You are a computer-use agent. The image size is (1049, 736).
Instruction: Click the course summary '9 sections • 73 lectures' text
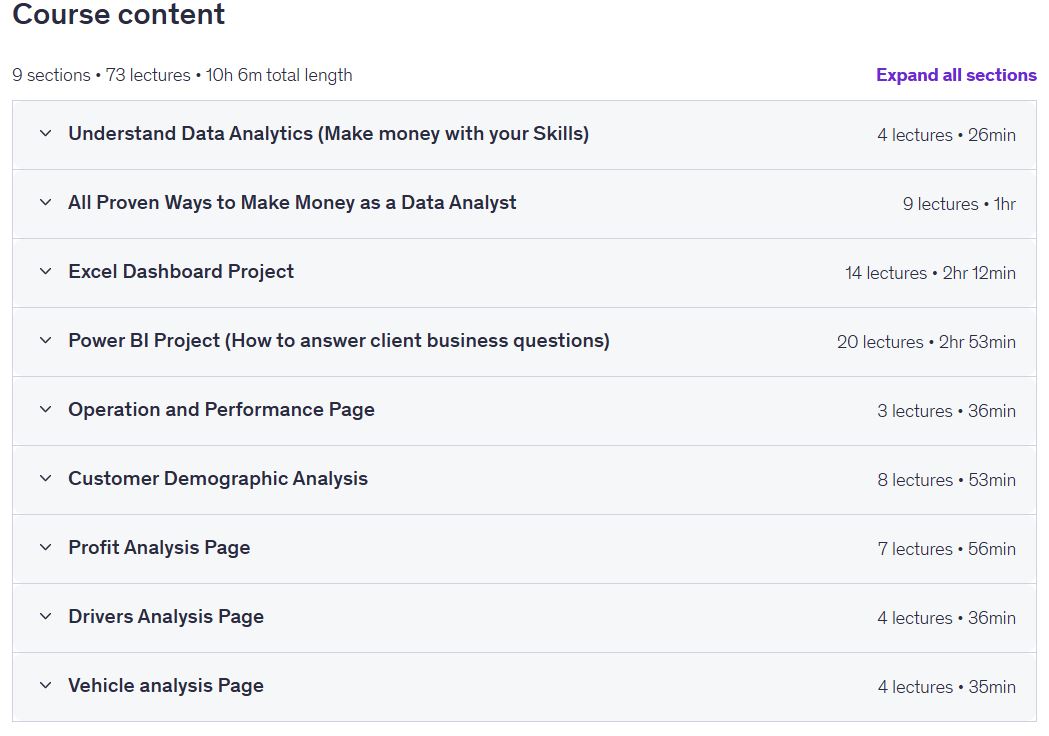tap(101, 75)
